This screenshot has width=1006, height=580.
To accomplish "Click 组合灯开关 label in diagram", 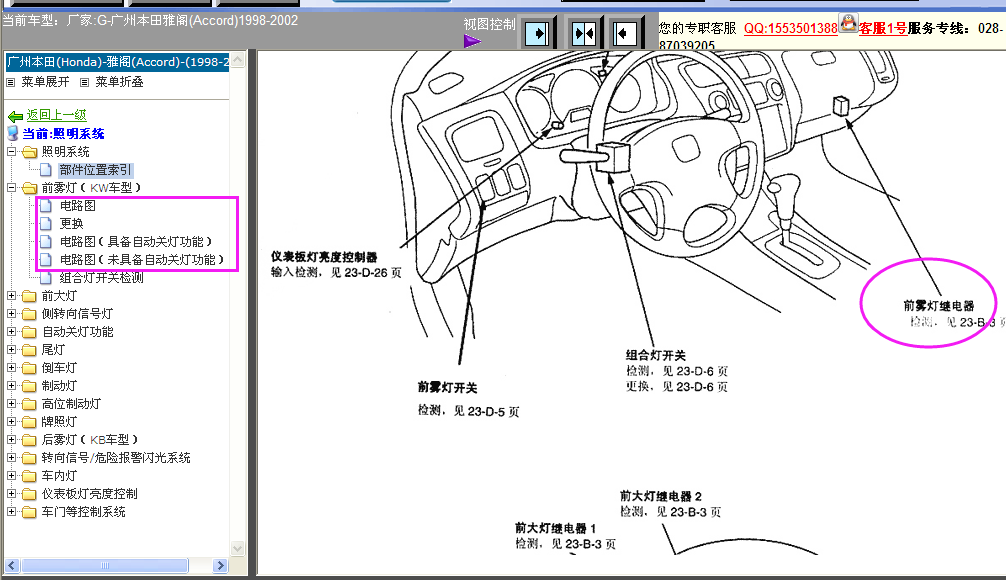I will (656, 355).
